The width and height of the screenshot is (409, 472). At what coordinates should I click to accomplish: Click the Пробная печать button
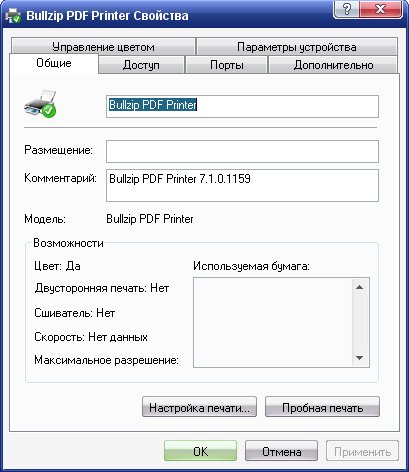click(x=322, y=407)
